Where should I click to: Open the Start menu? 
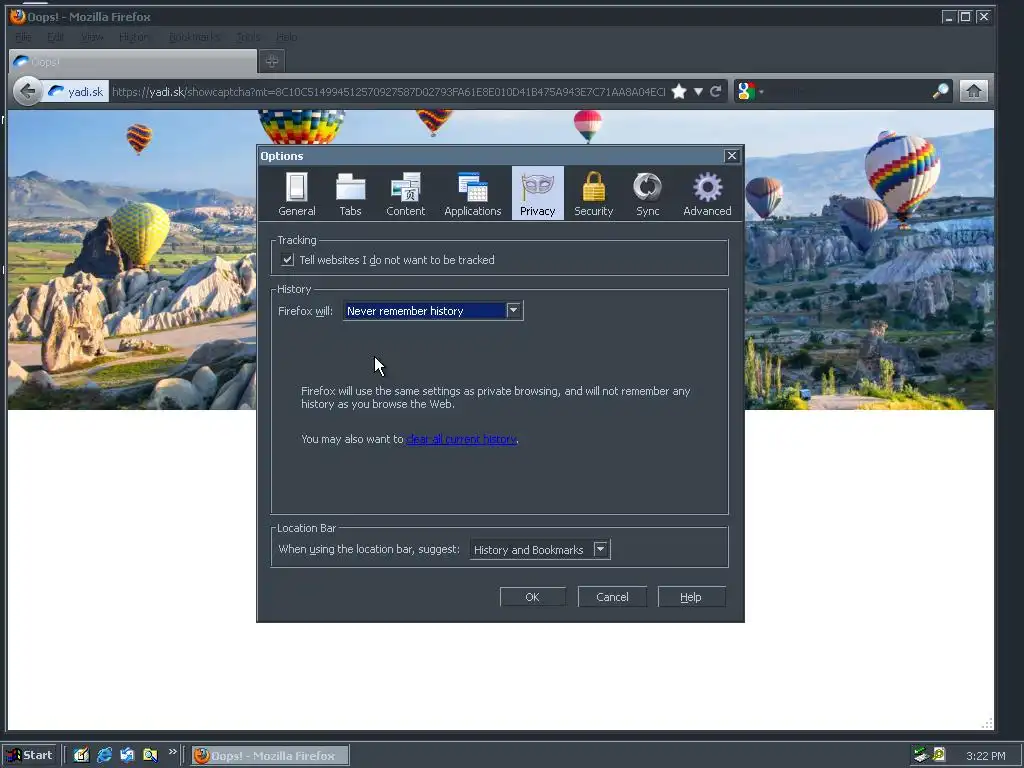[x=29, y=755]
